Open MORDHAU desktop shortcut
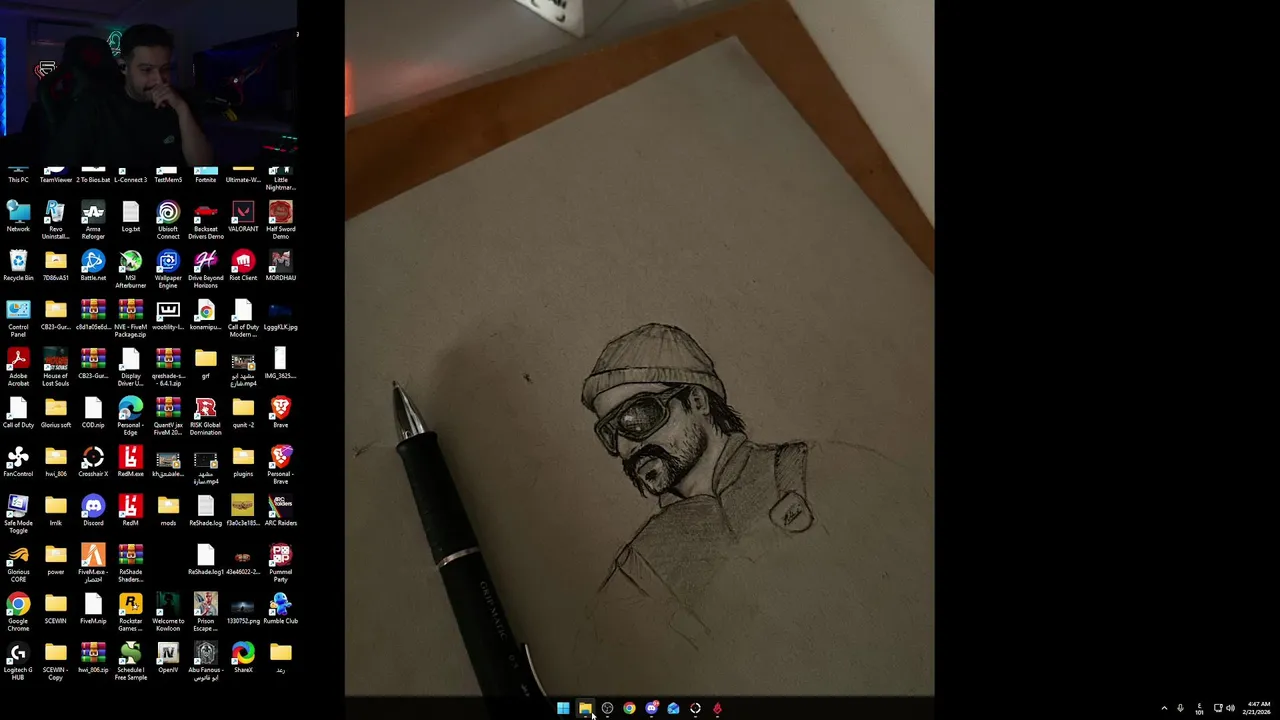The width and height of the screenshot is (1280, 720). (281, 266)
